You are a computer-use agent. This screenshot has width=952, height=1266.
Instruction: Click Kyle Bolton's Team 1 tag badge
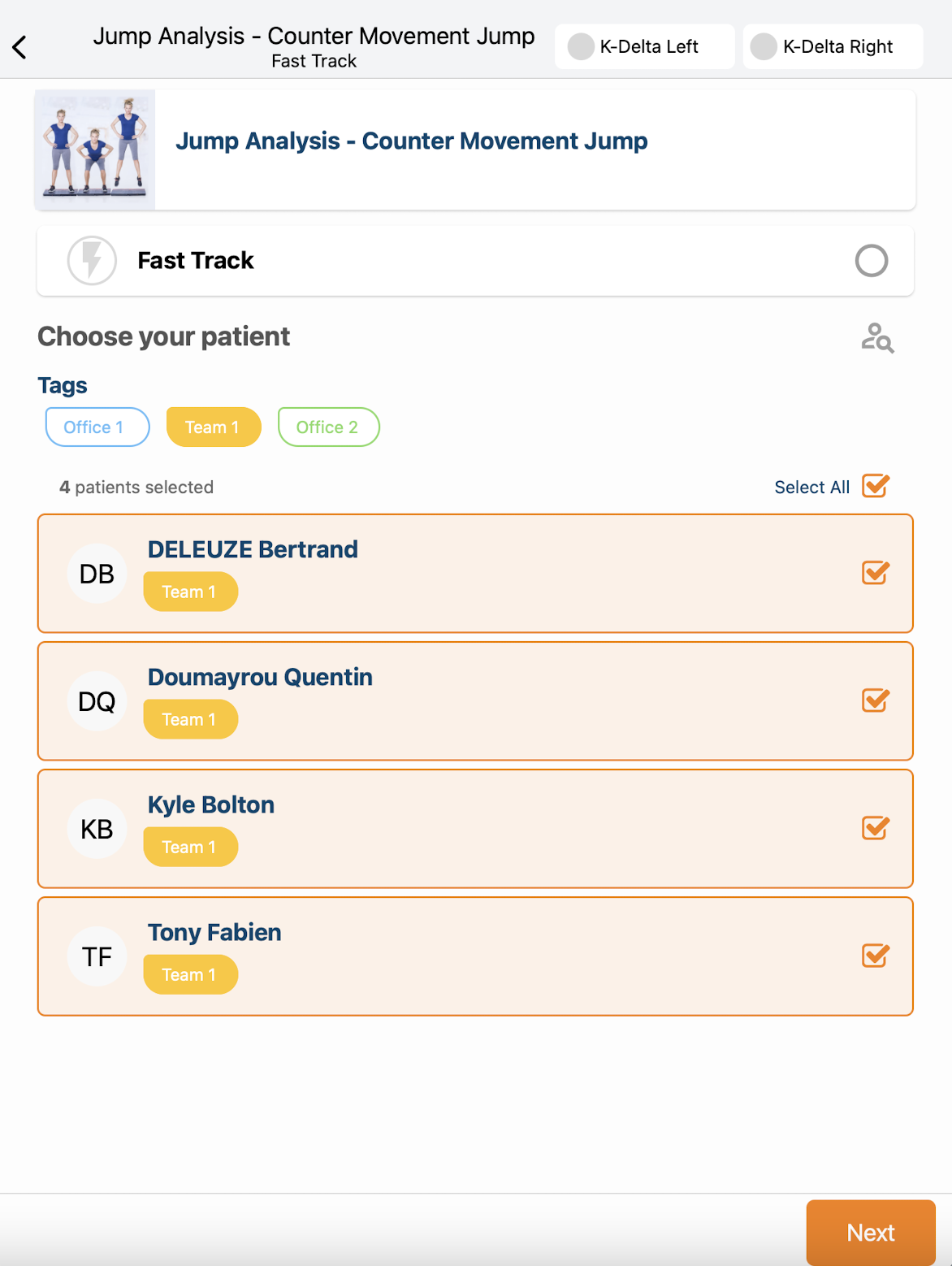(191, 847)
